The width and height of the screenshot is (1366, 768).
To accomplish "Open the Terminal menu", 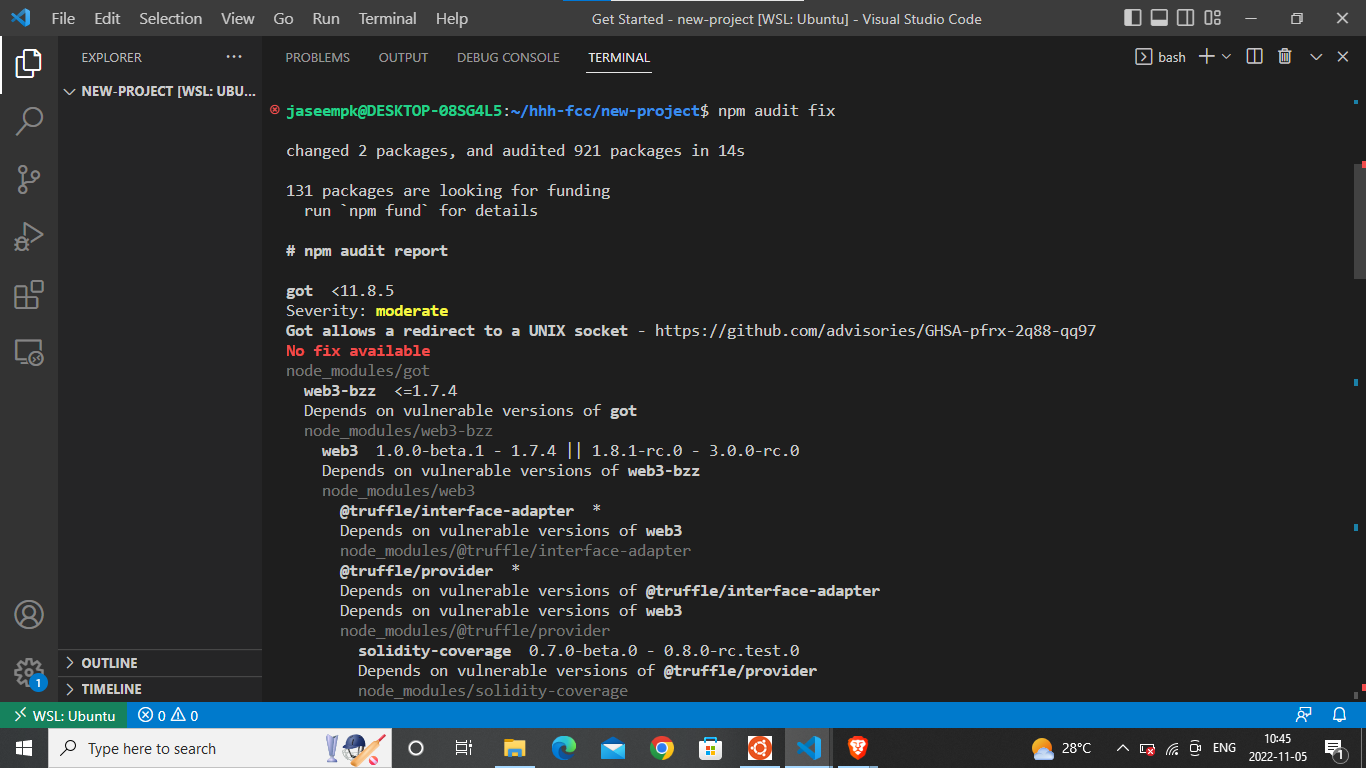I will 388,18.
